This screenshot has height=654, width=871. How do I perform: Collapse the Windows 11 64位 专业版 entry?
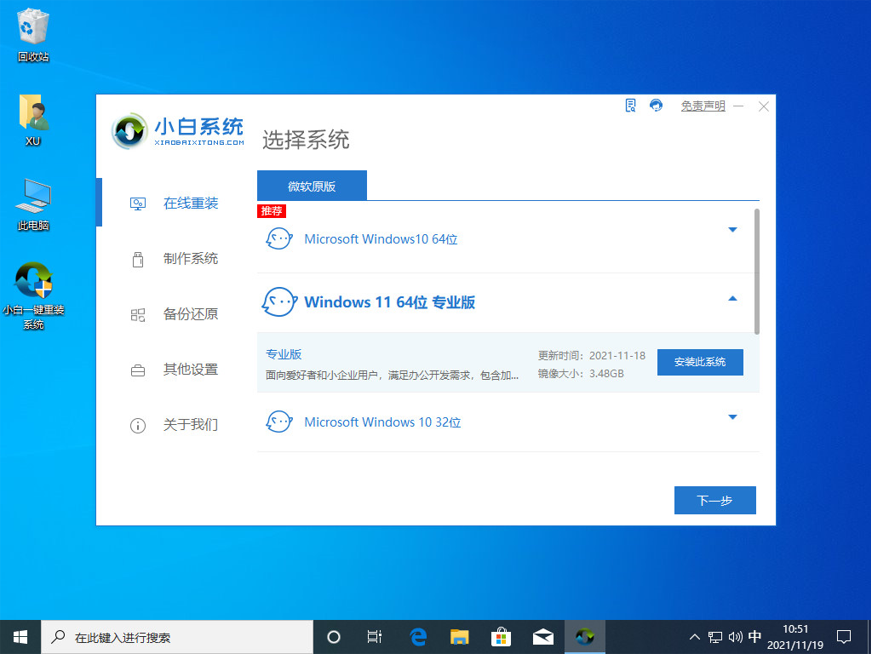click(x=732, y=299)
